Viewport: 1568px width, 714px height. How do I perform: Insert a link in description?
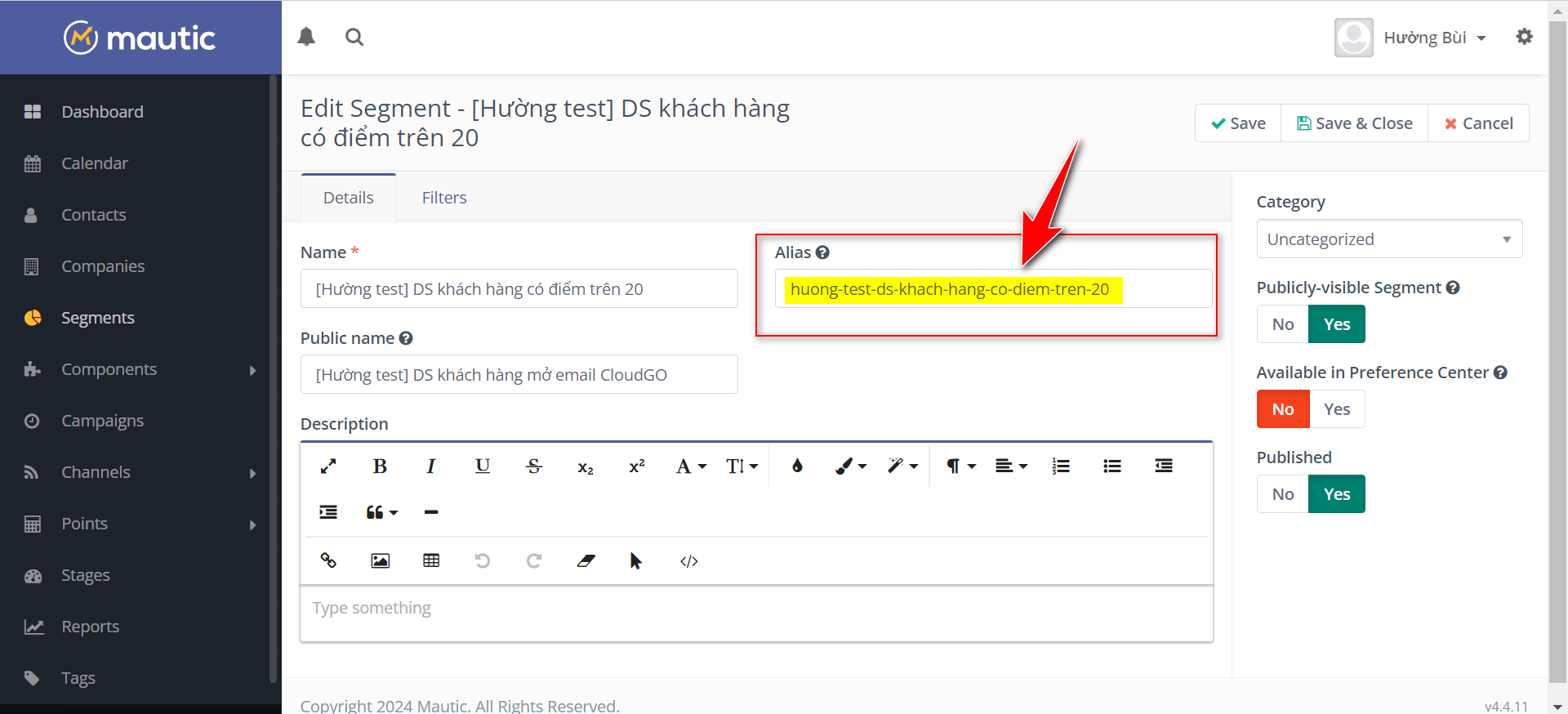(328, 560)
